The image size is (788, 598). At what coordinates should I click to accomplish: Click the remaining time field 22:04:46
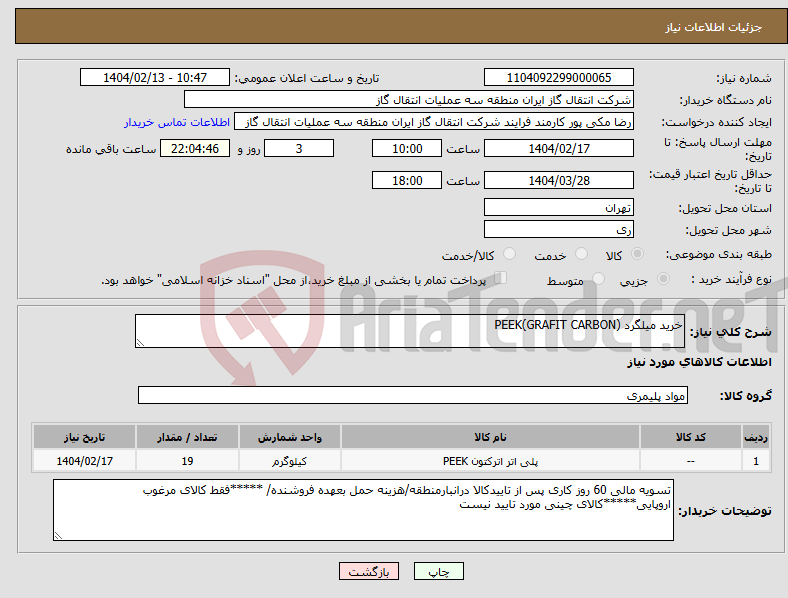point(195,148)
